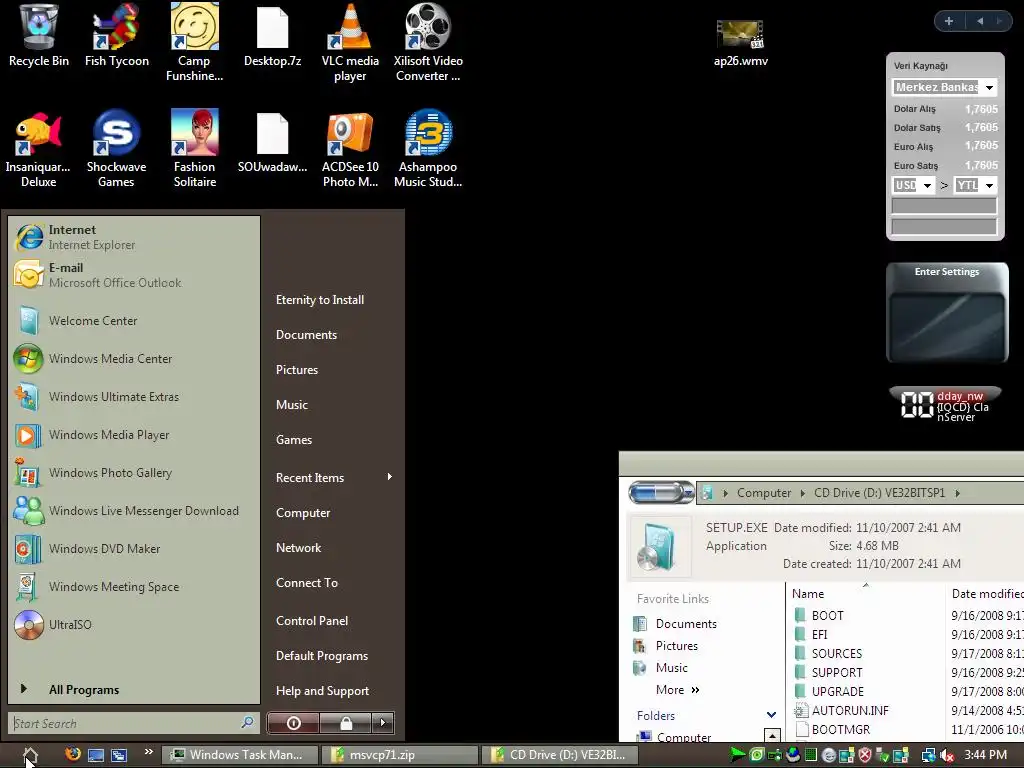Viewport: 1024px width, 768px height.
Task: Expand All Programs list
Action: (84, 690)
